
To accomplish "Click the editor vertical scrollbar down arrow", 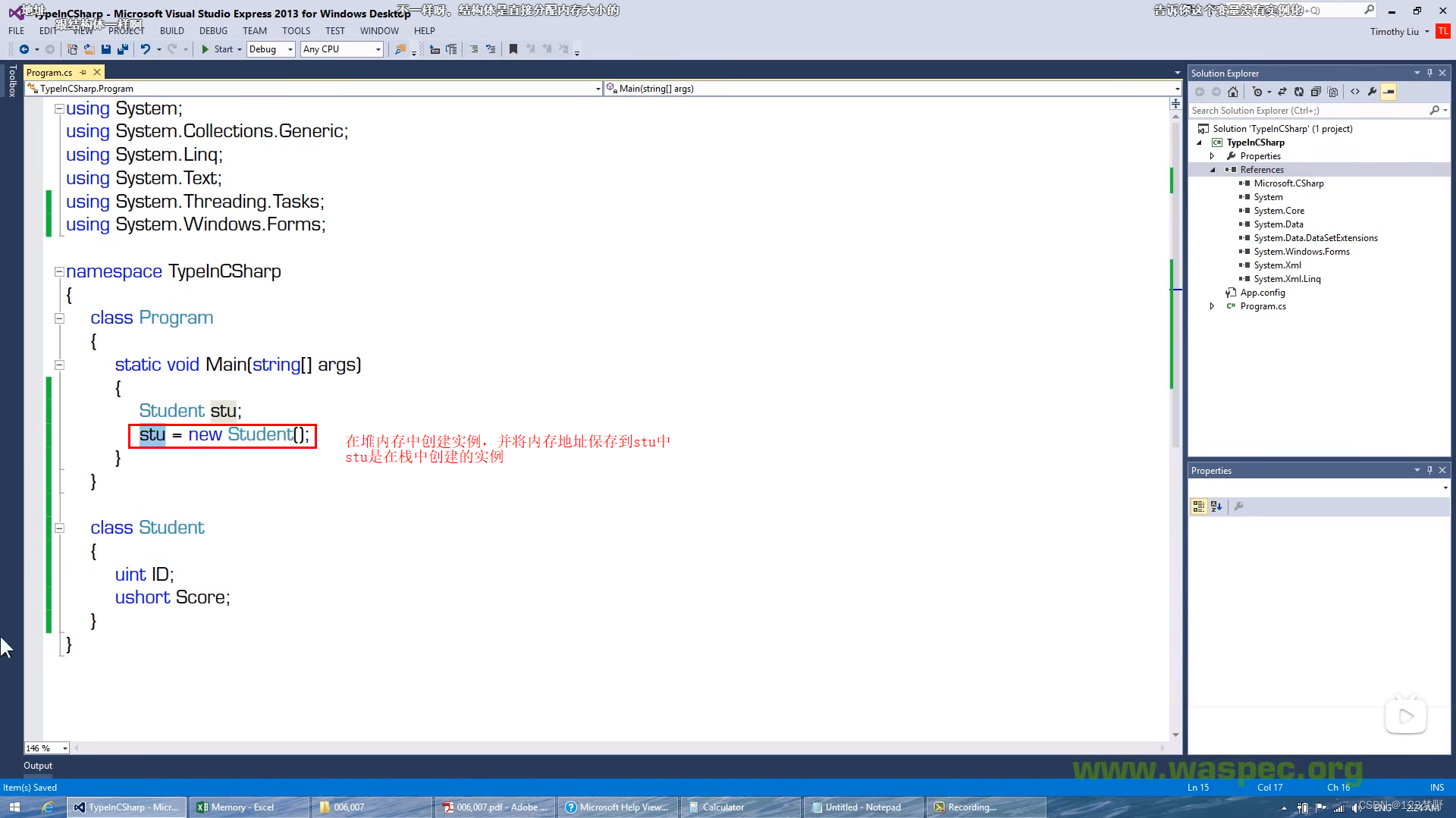I will pos(1175,735).
